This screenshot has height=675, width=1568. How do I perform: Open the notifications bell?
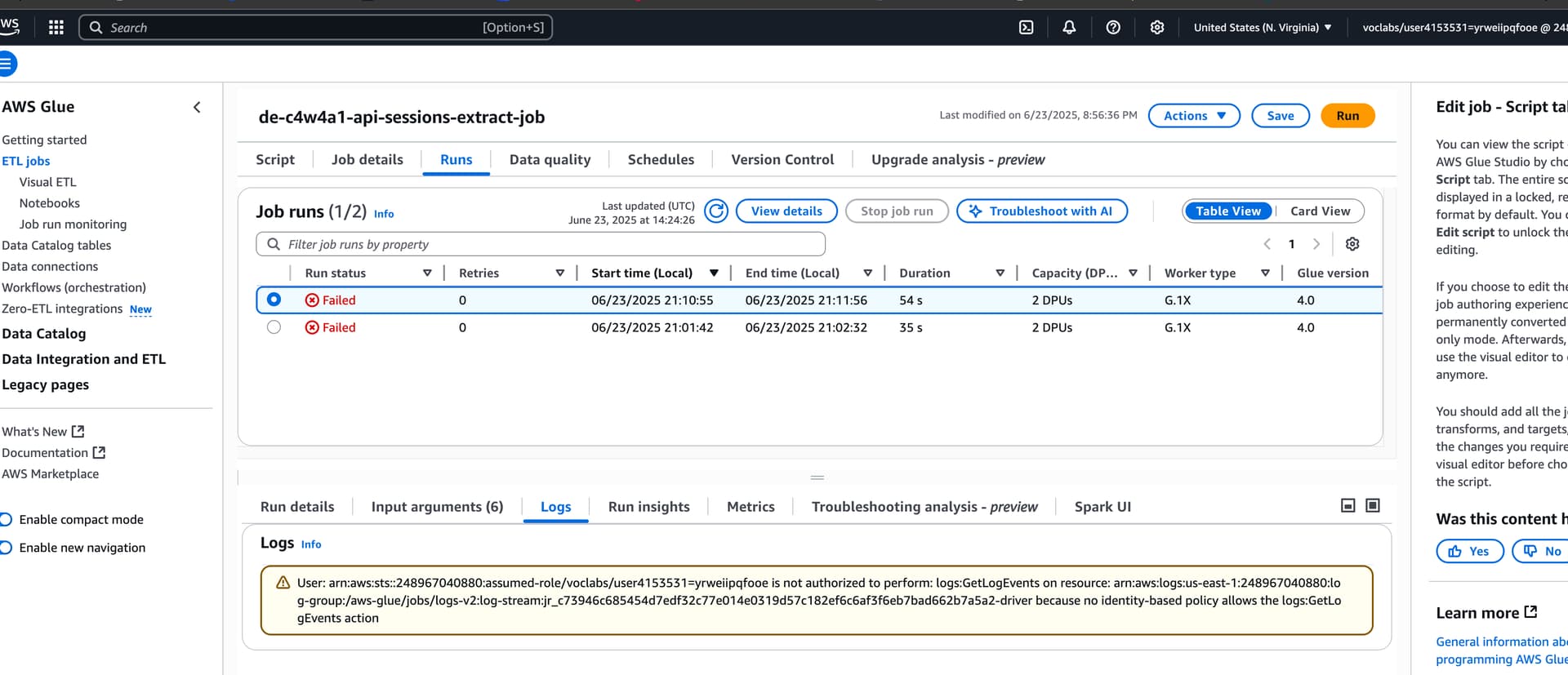(x=1069, y=28)
